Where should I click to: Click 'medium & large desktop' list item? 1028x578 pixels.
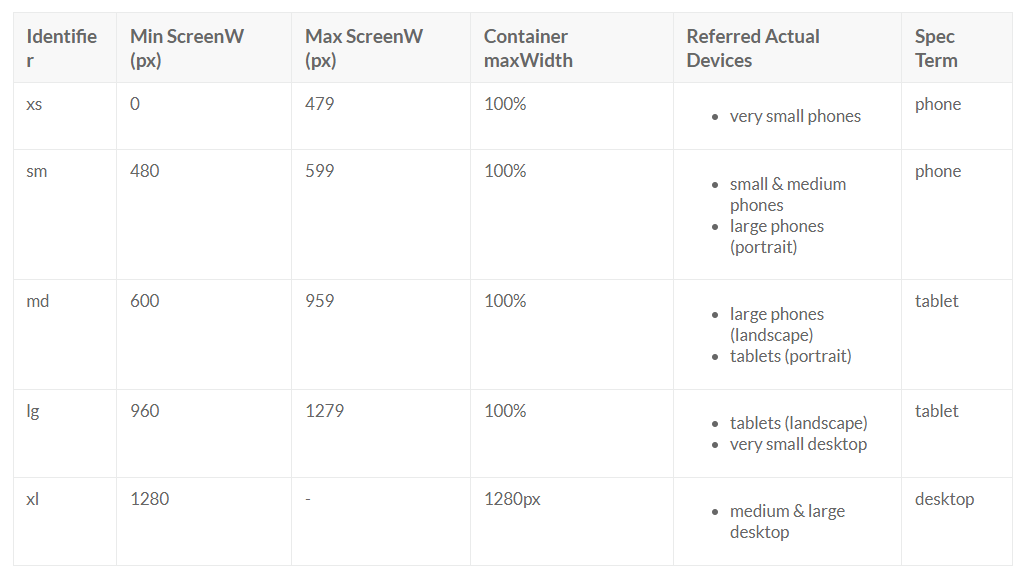pyautogui.click(x=787, y=521)
